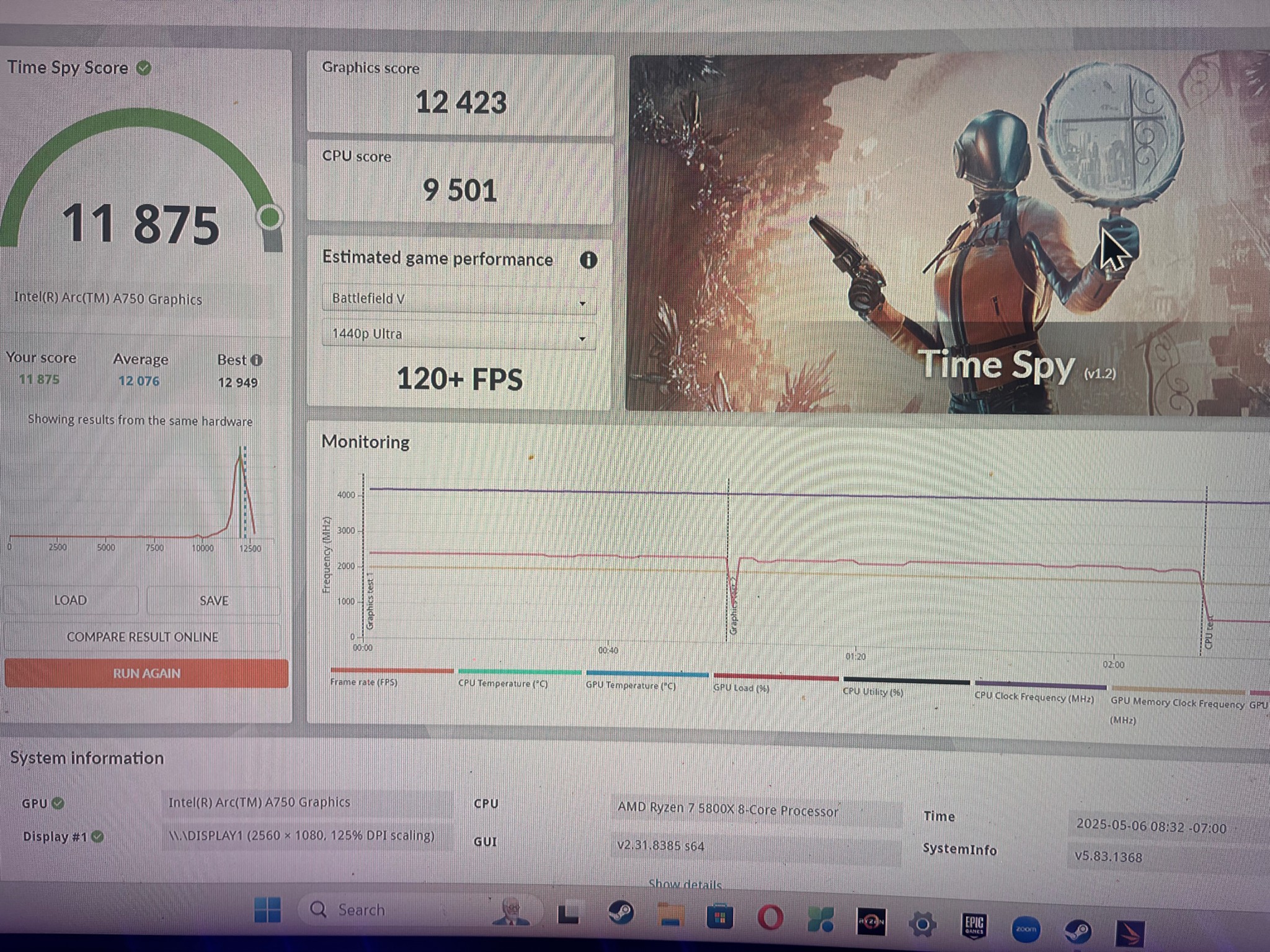Open File Explorer from the taskbar

click(x=671, y=915)
